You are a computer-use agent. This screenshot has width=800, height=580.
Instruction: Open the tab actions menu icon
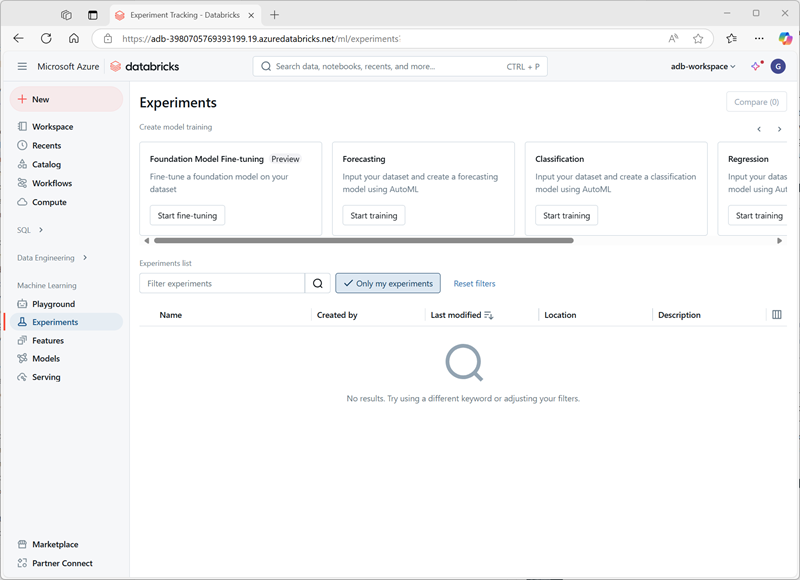(92, 15)
